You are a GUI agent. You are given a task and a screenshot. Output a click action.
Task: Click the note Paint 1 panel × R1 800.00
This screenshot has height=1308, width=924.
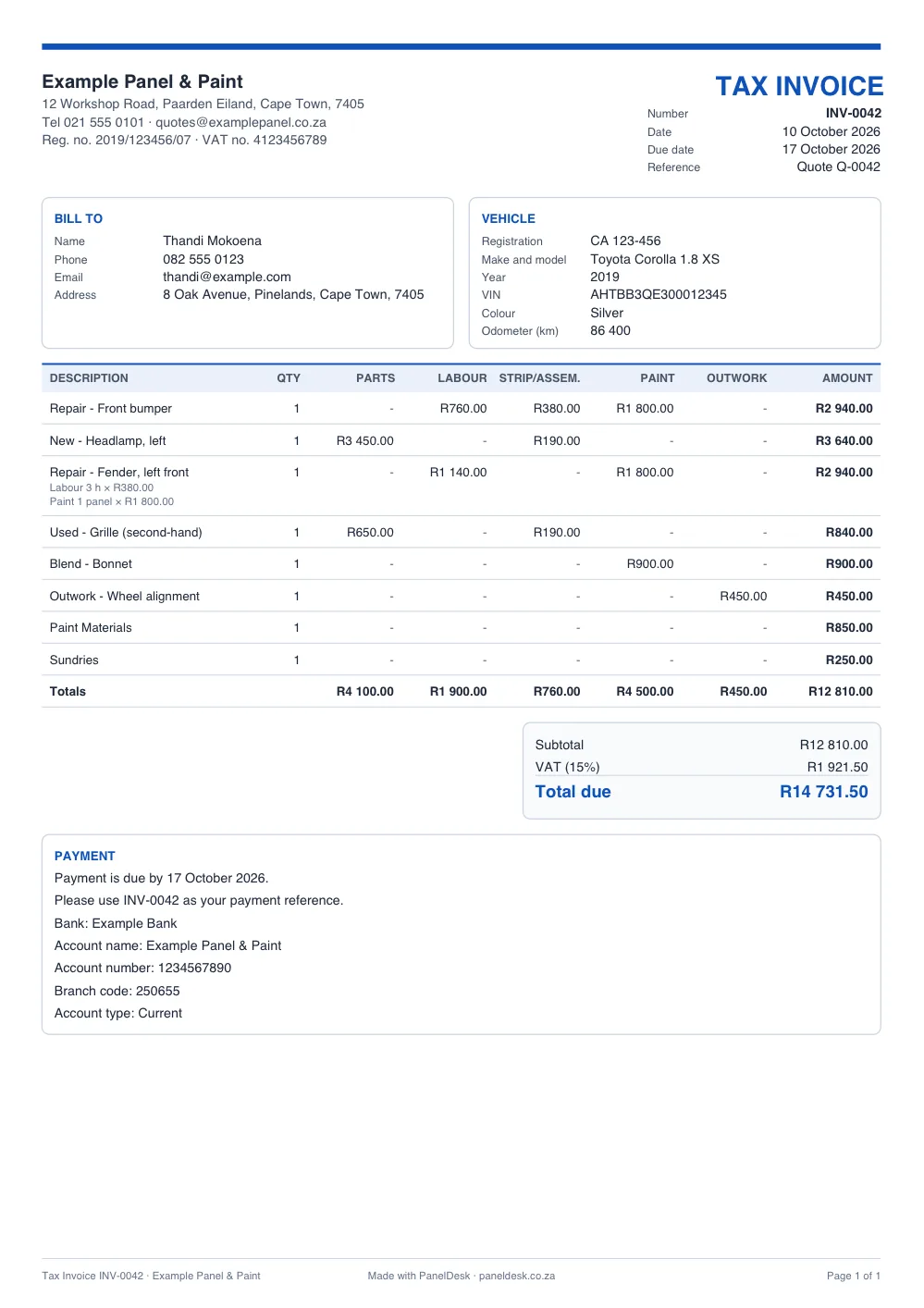tap(112, 501)
